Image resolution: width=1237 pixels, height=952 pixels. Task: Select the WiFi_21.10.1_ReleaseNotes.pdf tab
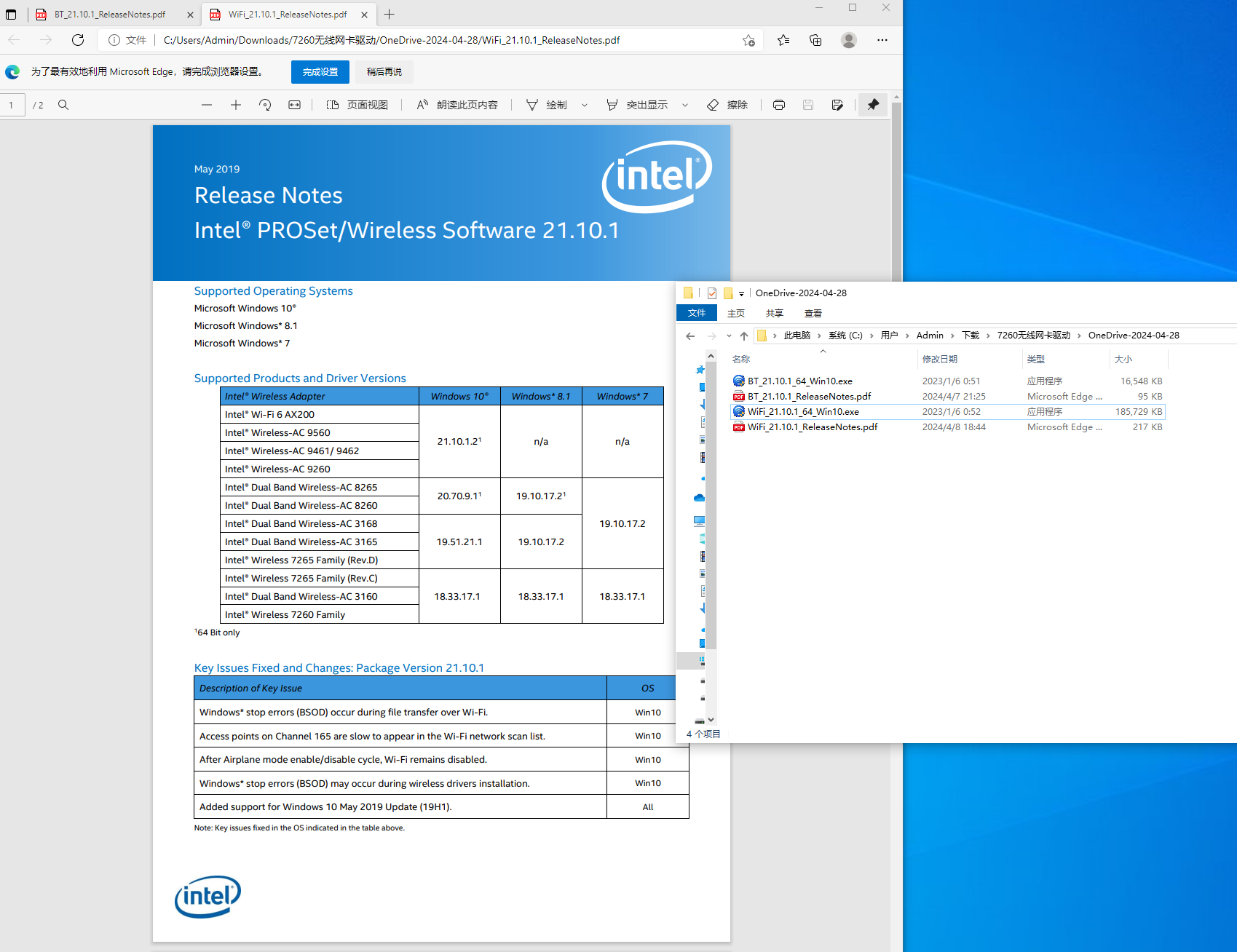[287, 15]
